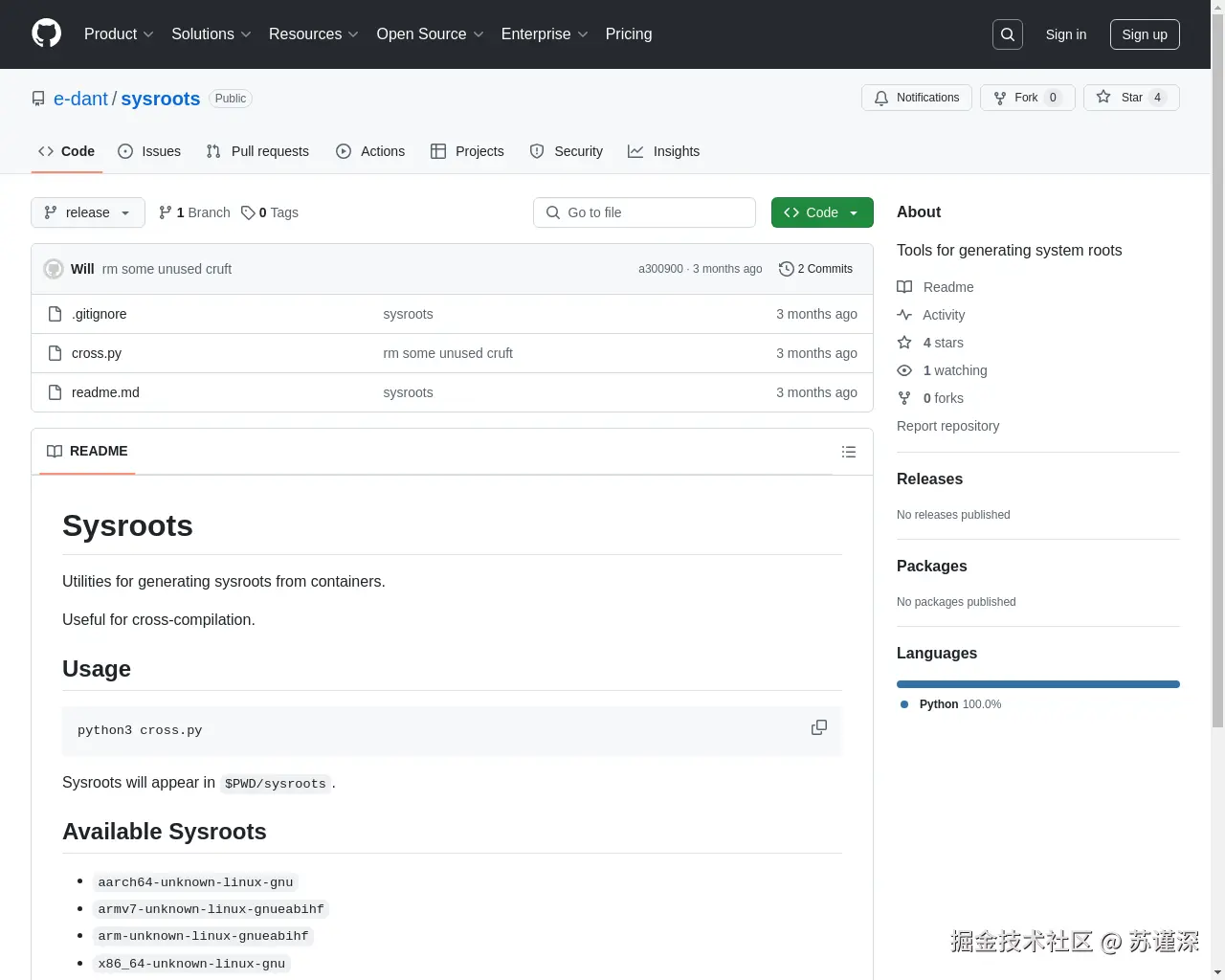Click the eye icon next to 1 watching
Viewport: 1225px width, 980px height.
[x=903, y=370]
